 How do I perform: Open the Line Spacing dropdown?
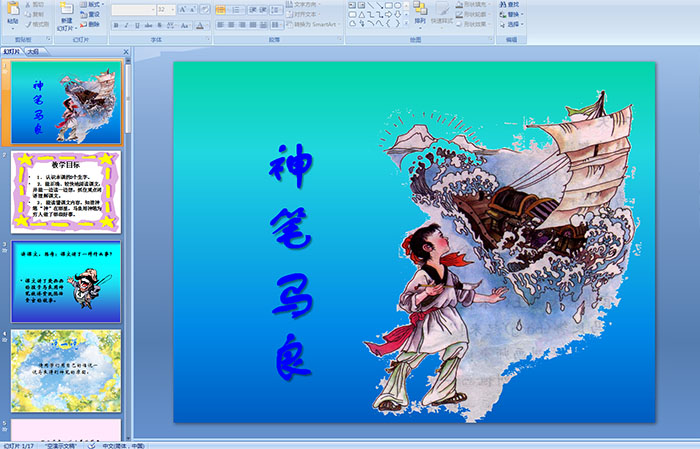pyautogui.click(x=277, y=10)
